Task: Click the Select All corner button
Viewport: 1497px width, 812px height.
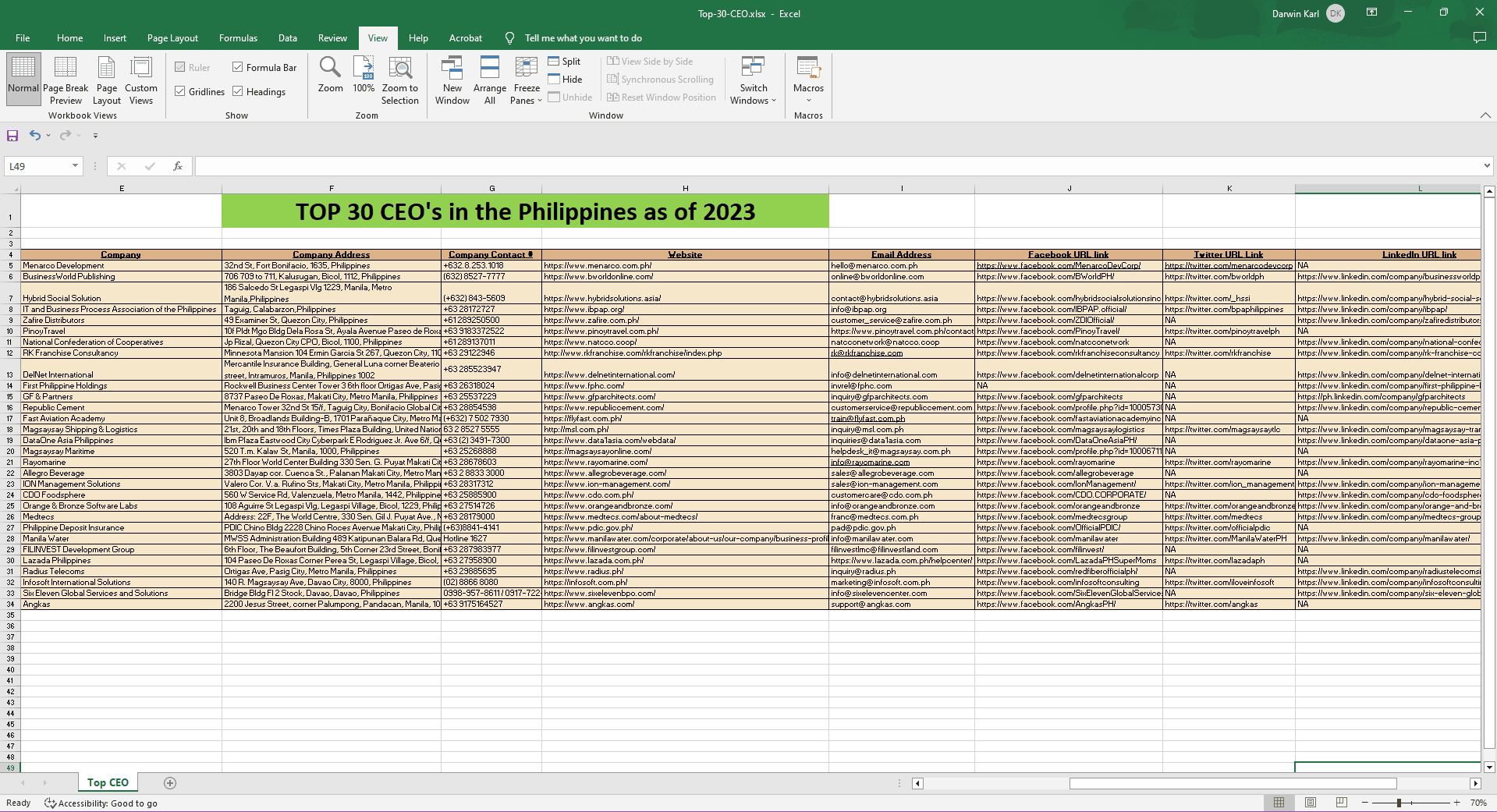Action: tap(10, 189)
